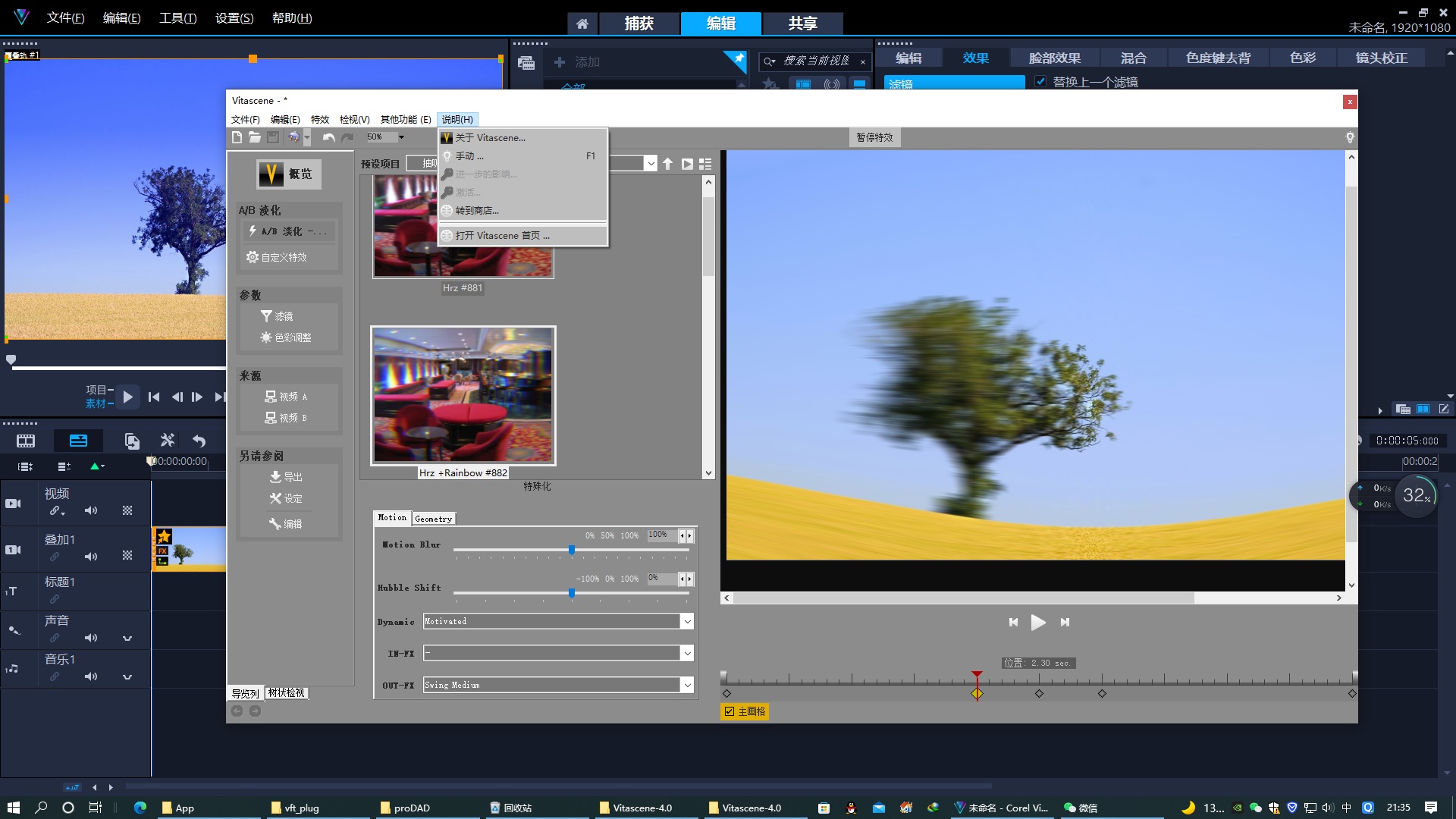Click the 暂停特效 pause effect button
1456x819 pixels.
(x=874, y=137)
